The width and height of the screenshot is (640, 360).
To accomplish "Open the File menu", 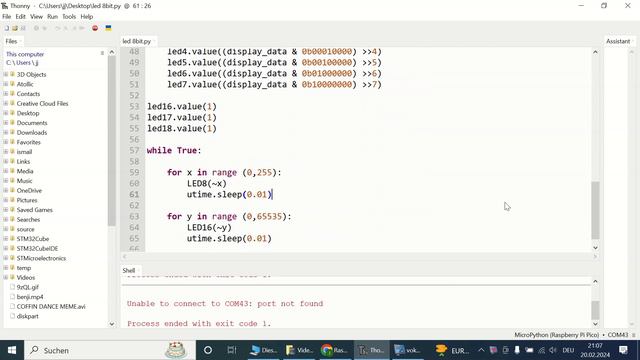I will [x=7, y=17].
